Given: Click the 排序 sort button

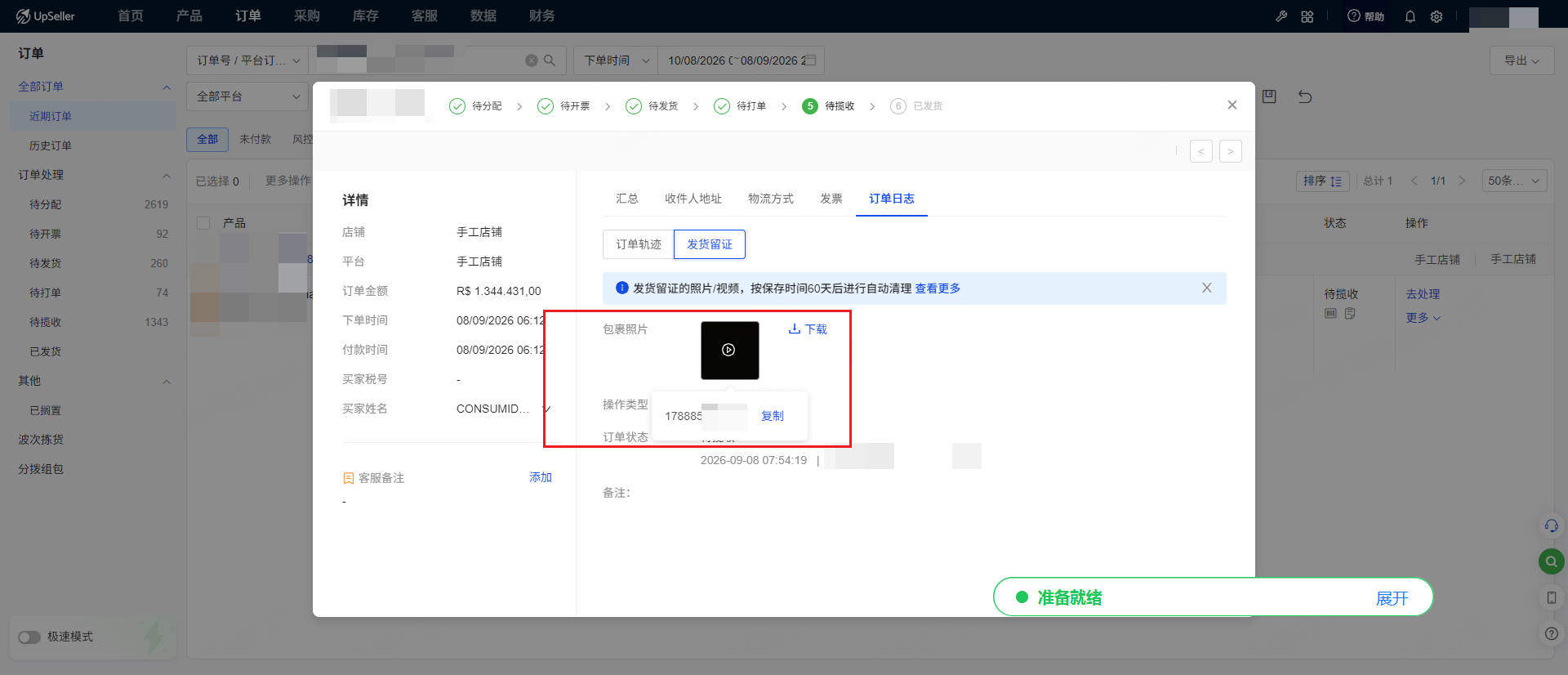Looking at the screenshot, I should (1323, 181).
